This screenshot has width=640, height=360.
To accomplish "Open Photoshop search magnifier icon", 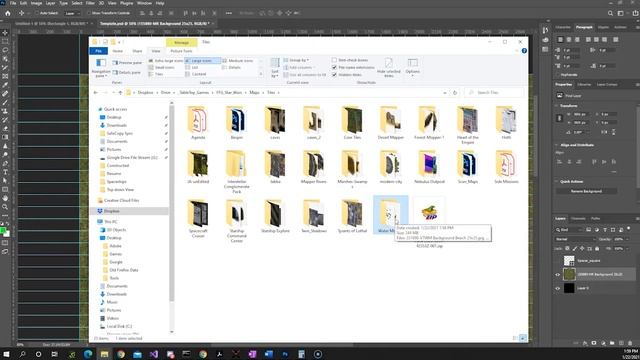I will click(610, 13).
